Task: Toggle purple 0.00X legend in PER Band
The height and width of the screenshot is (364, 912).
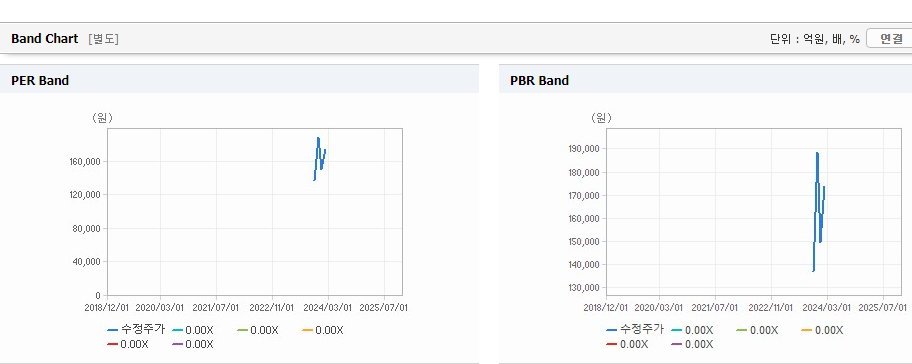Action: point(193,344)
